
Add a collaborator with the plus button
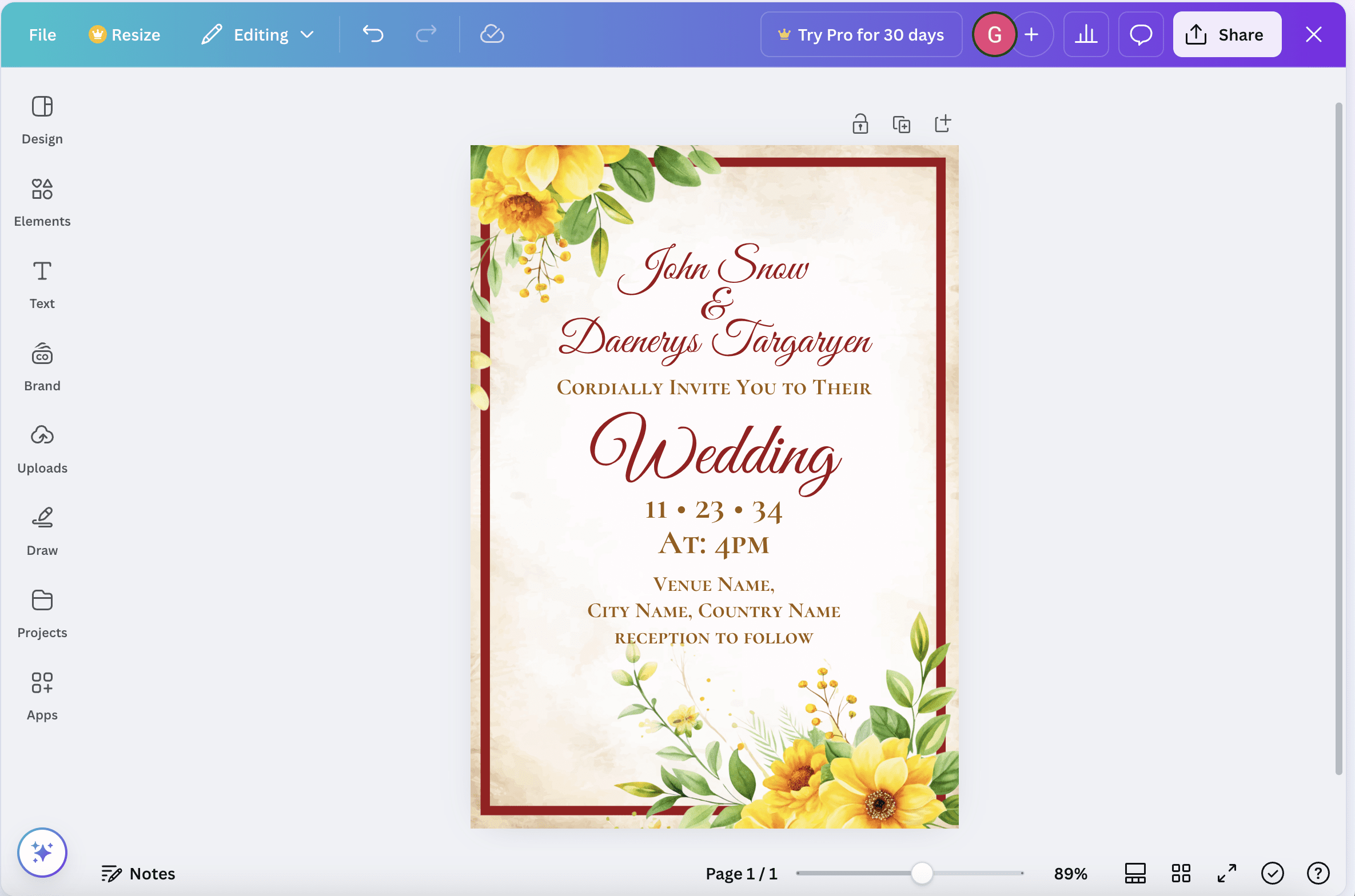point(1031,34)
